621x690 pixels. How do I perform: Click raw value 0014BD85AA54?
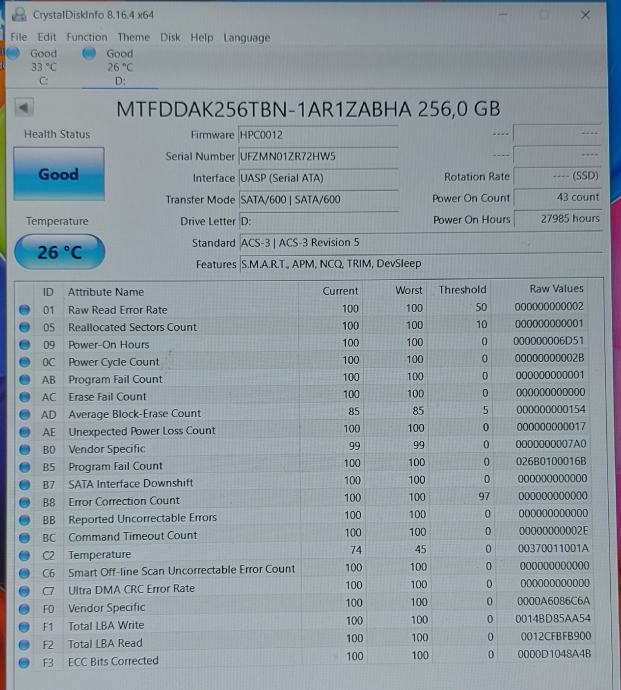point(553,619)
